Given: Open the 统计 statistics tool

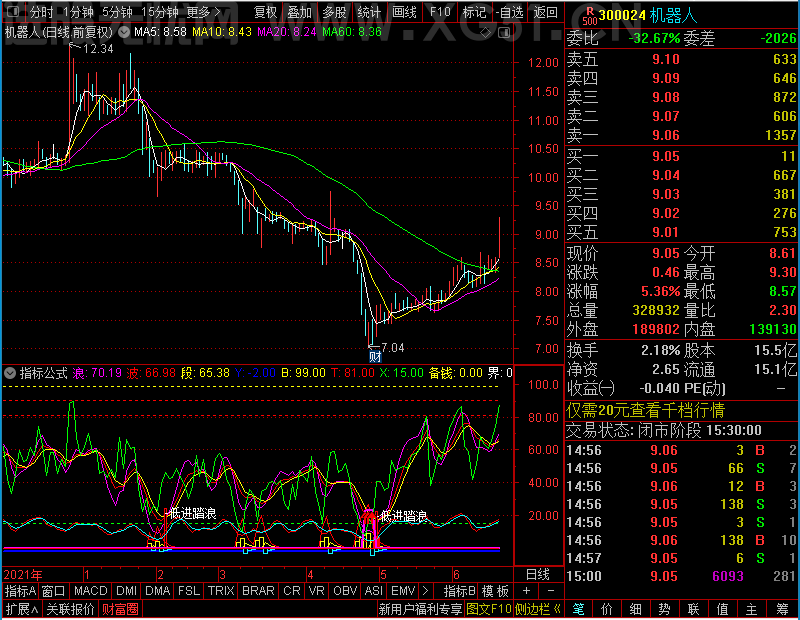Looking at the screenshot, I should click(x=369, y=12).
